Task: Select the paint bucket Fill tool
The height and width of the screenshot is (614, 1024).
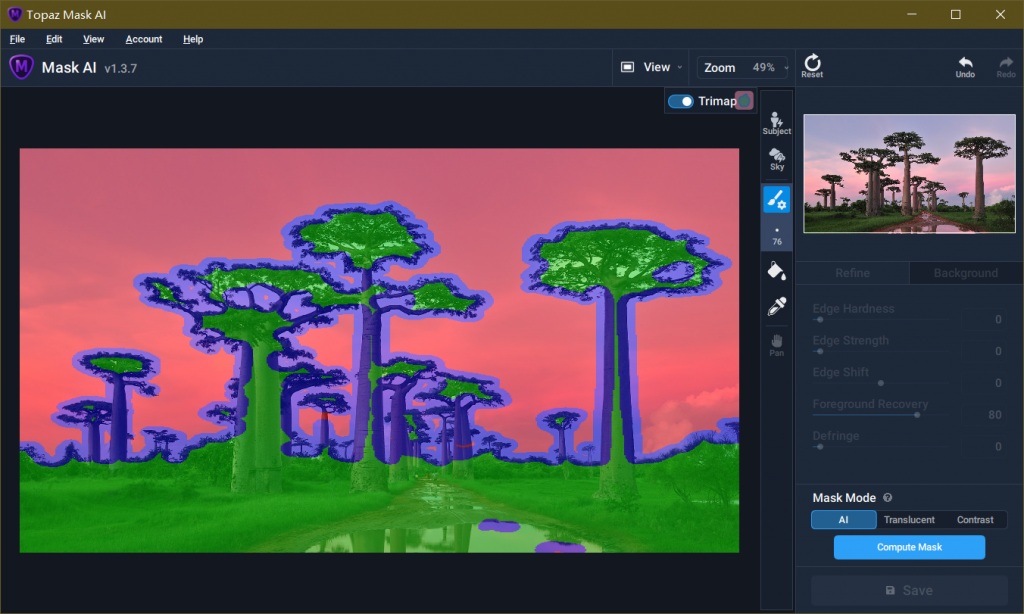Action: point(776,270)
